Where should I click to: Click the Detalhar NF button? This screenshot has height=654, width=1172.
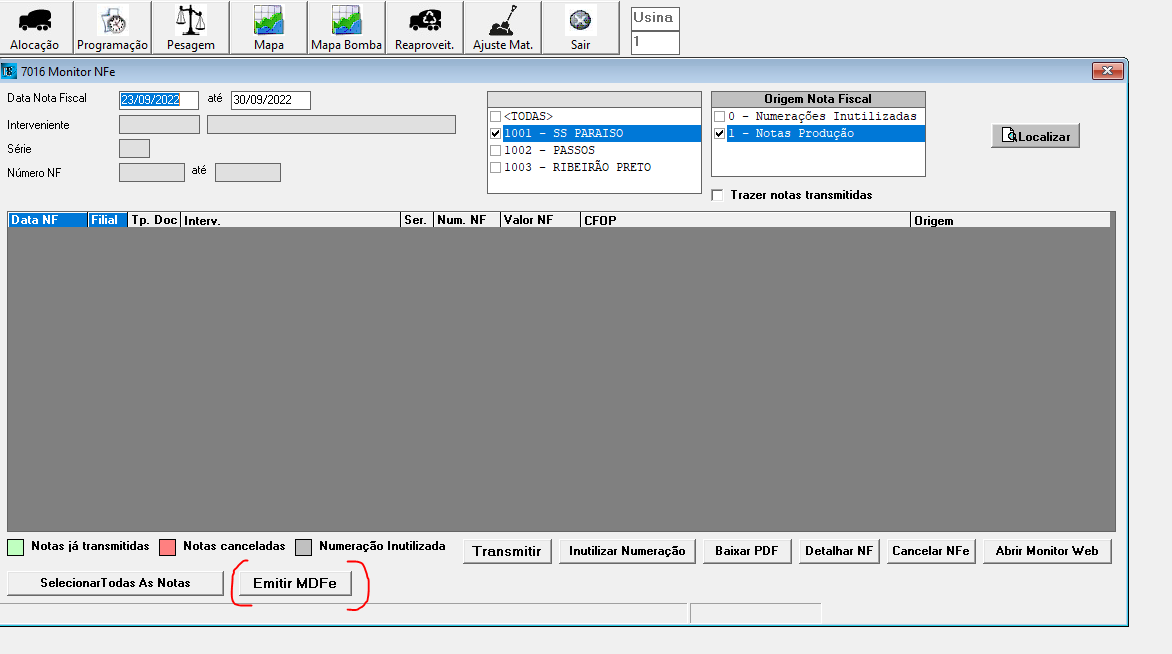click(x=839, y=551)
